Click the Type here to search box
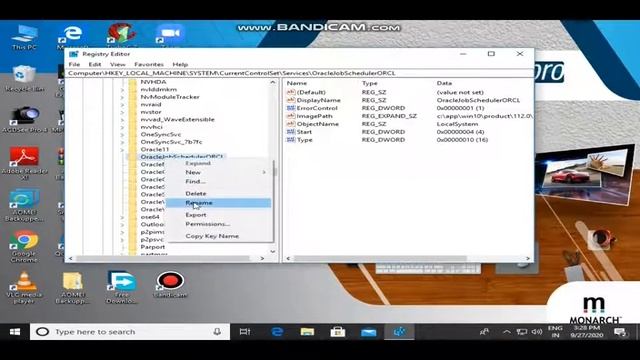The image size is (640, 360). (130, 332)
